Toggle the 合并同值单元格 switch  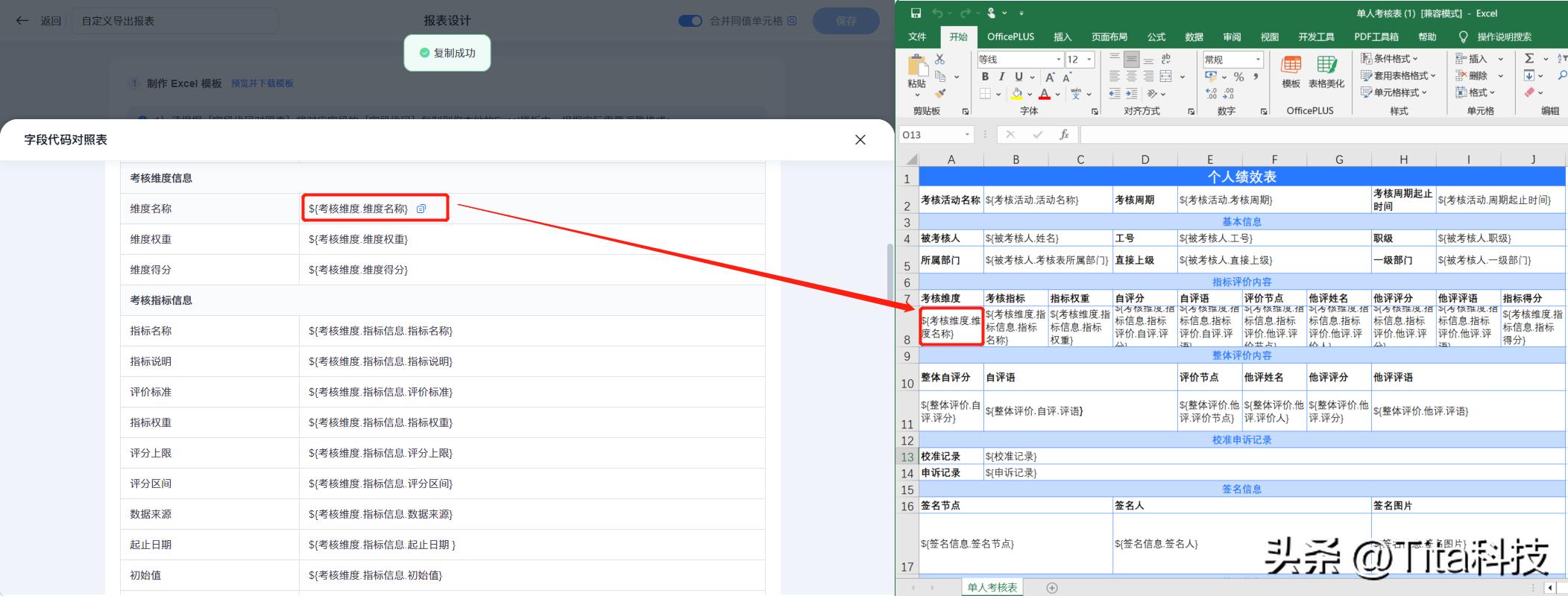click(690, 21)
